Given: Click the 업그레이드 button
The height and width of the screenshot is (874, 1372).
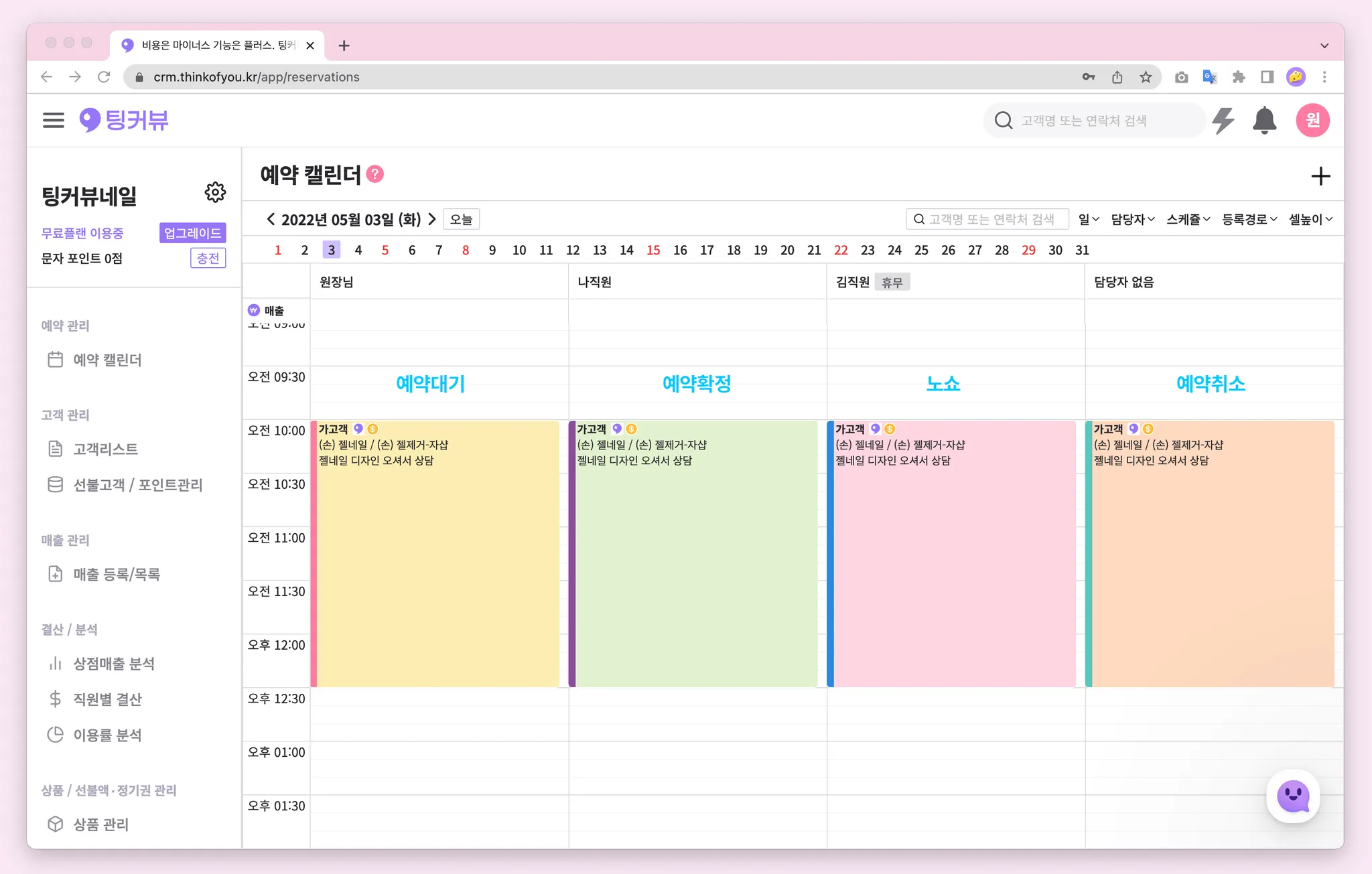Looking at the screenshot, I should coord(192,233).
